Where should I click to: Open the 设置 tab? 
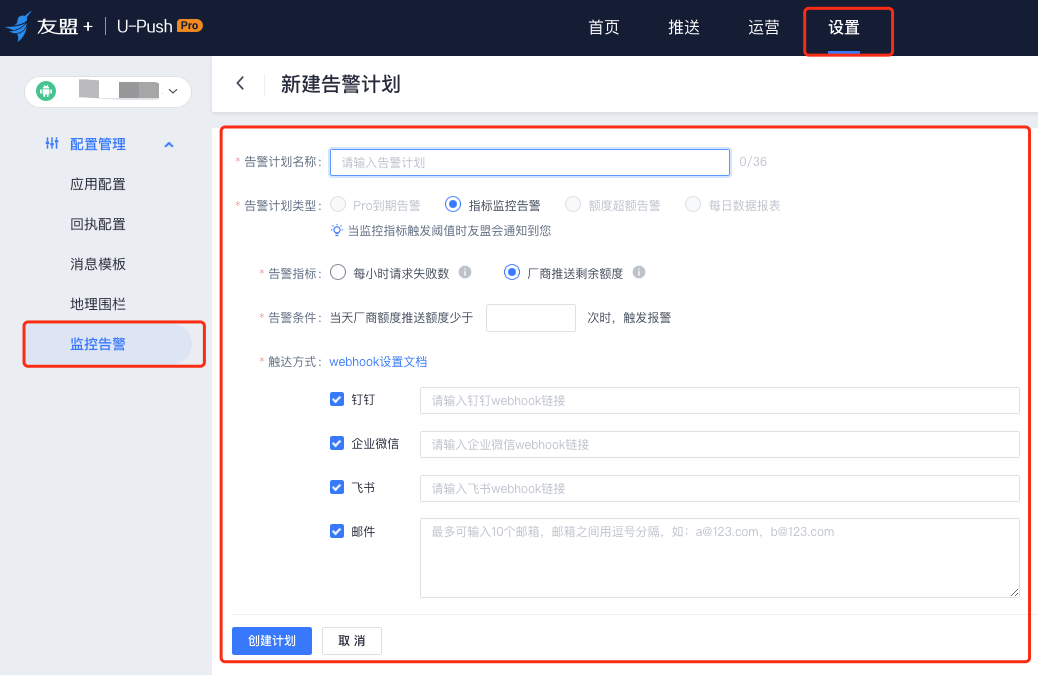coord(844,27)
